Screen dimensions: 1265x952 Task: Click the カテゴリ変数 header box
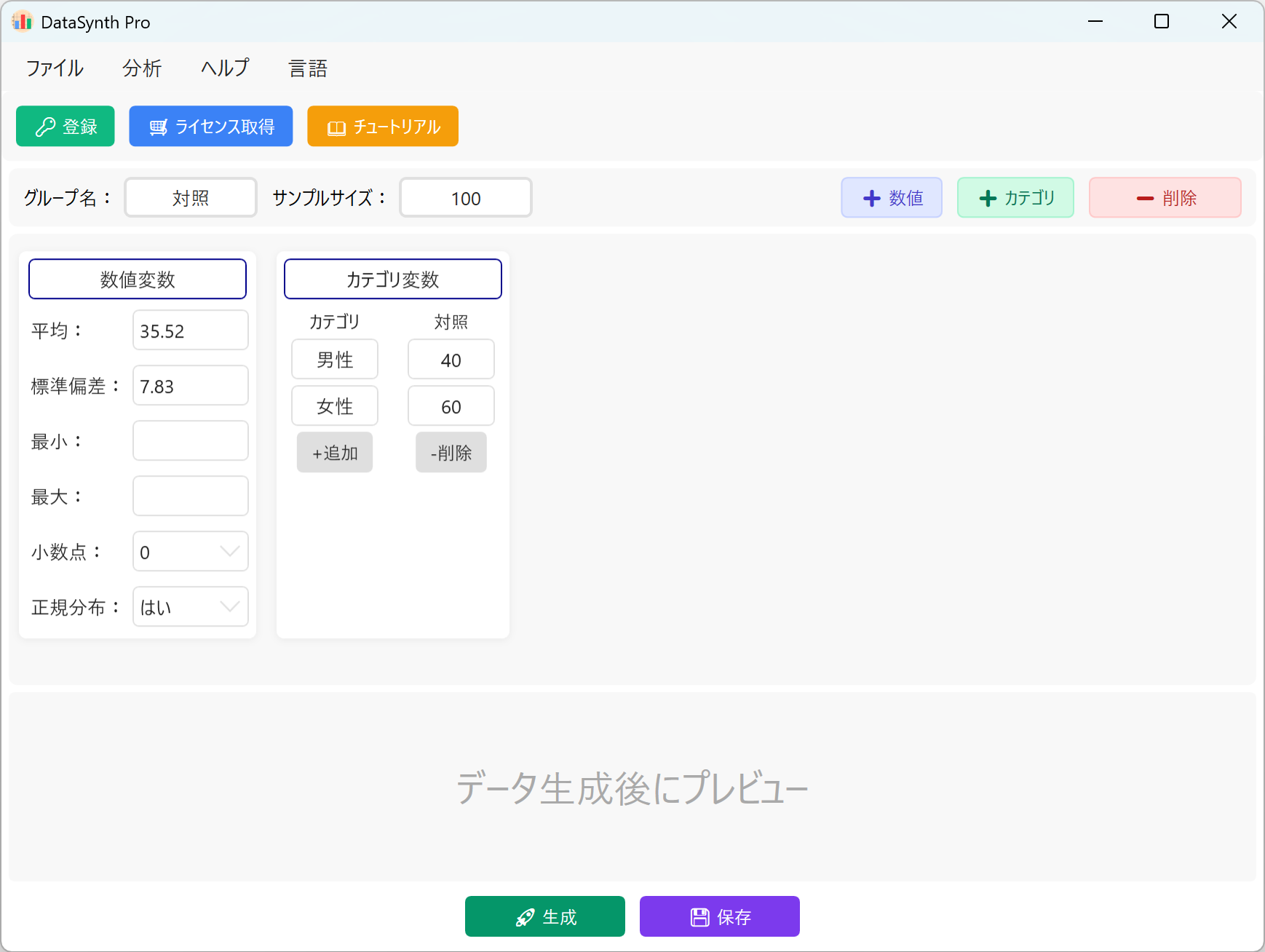[393, 279]
